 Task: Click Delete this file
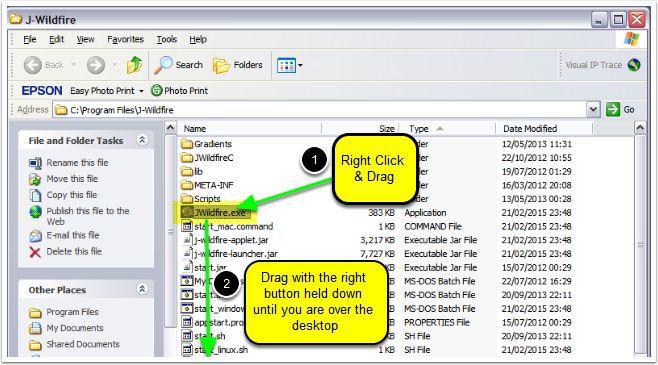click(x=74, y=251)
